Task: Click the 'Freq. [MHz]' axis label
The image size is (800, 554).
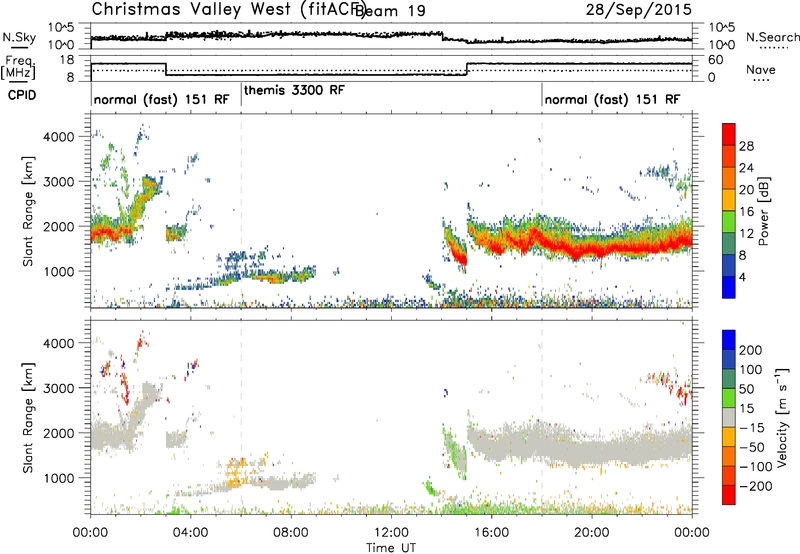Action: tap(19, 67)
